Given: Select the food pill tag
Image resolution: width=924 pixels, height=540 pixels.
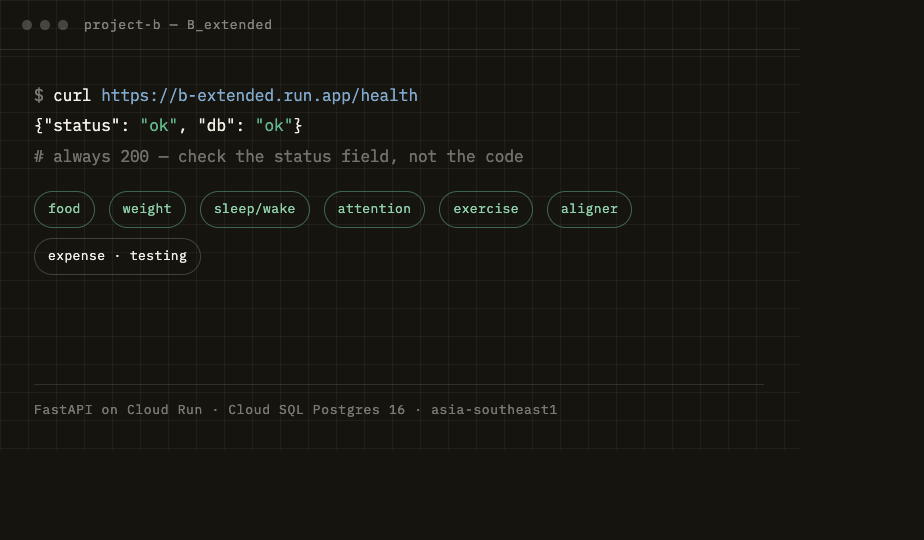Looking at the screenshot, I should click(64, 209).
